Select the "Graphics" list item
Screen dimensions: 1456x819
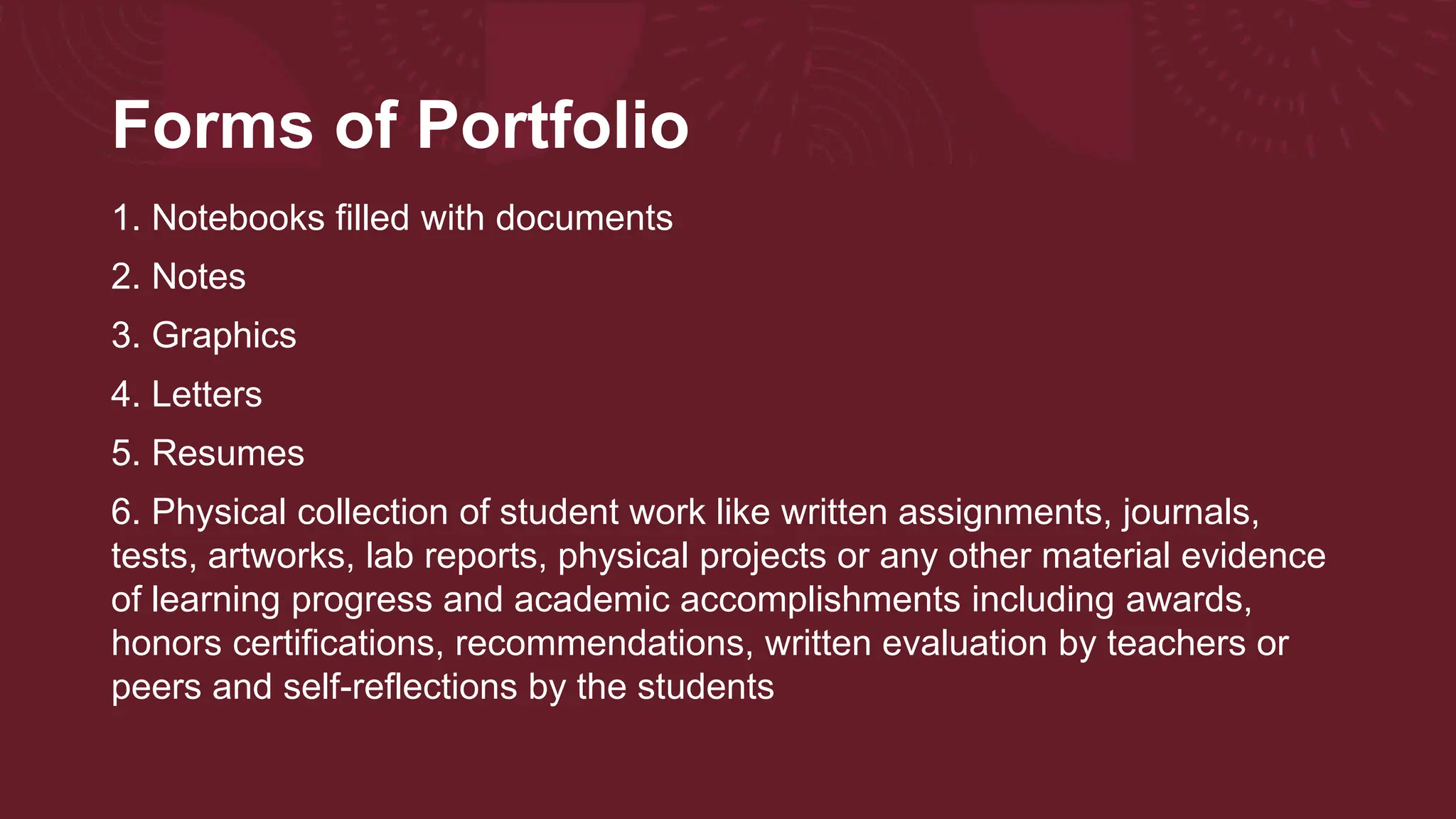223,336
